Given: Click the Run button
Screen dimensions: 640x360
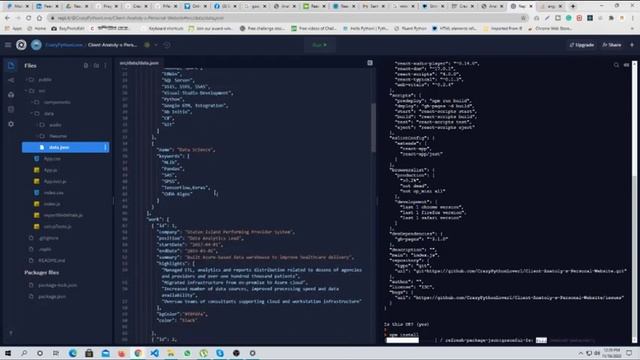Looking at the screenshot, I should (x=320, y=45).
